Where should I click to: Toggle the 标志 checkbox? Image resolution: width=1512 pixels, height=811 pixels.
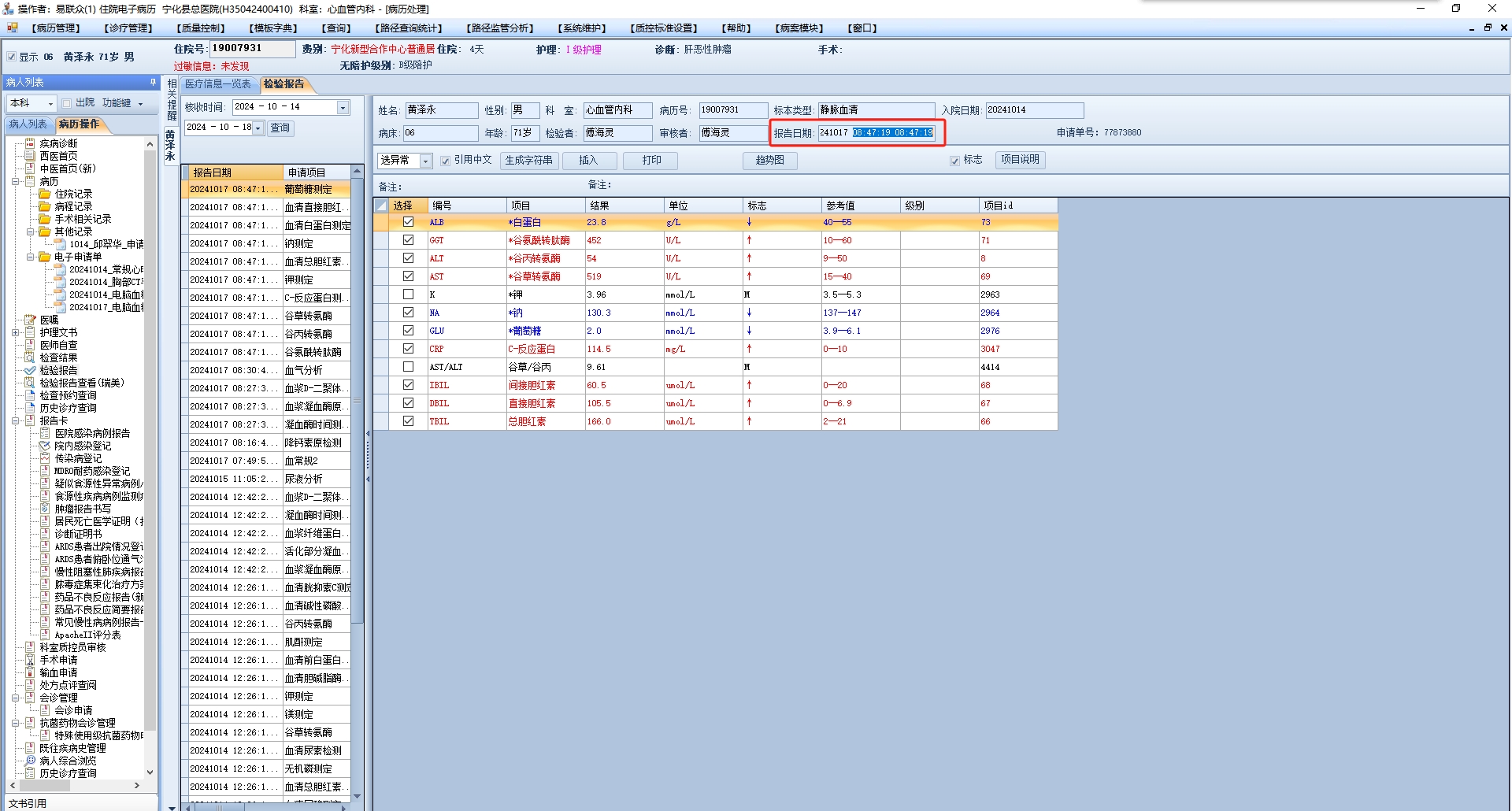click(954, 161)
